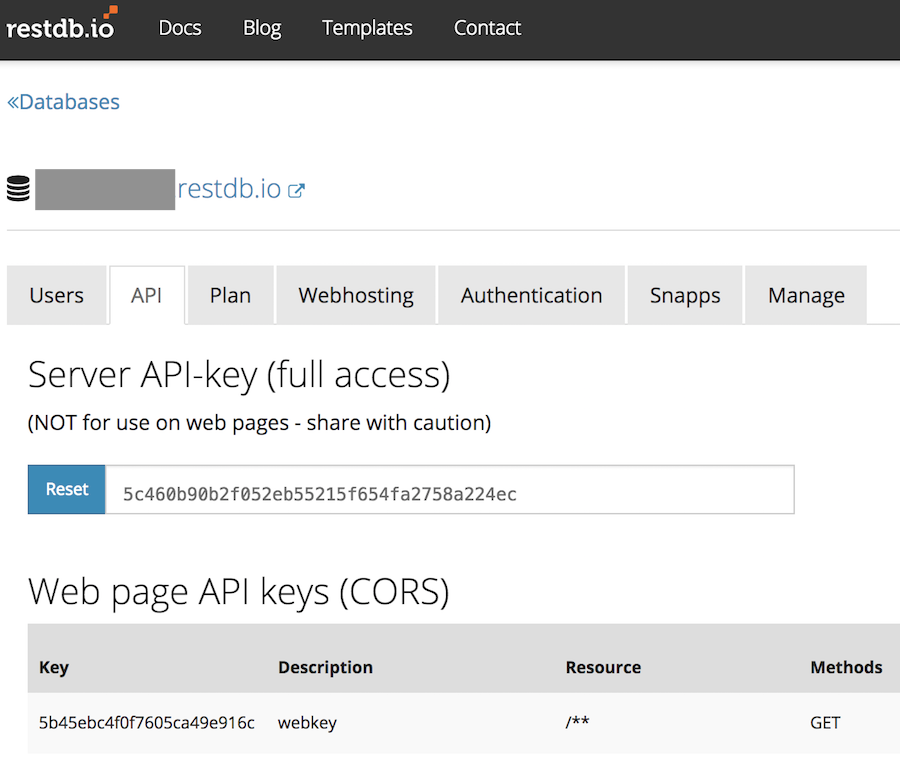This screenshot has height=784, width=900.
Task: Click the Key column header
Action: [x=54, y=667]
